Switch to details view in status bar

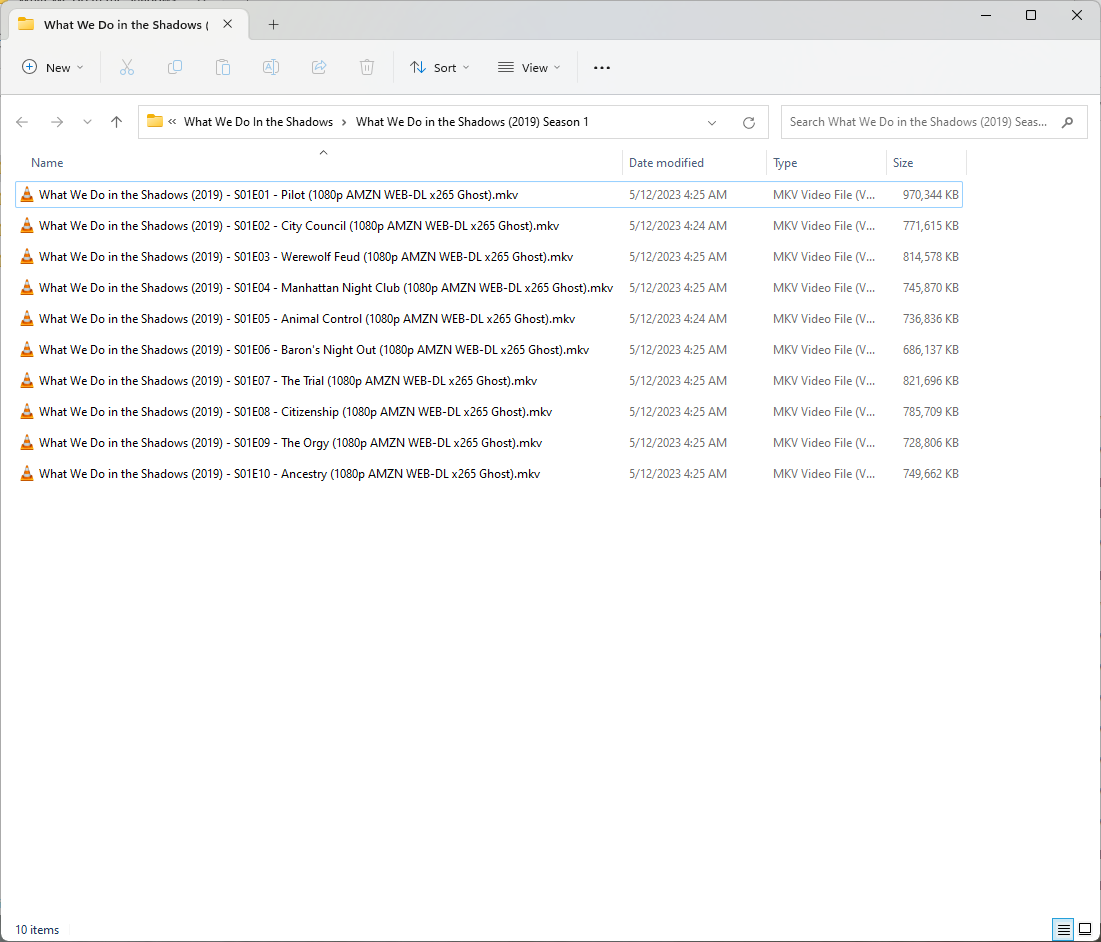[x=1064, y=929]
